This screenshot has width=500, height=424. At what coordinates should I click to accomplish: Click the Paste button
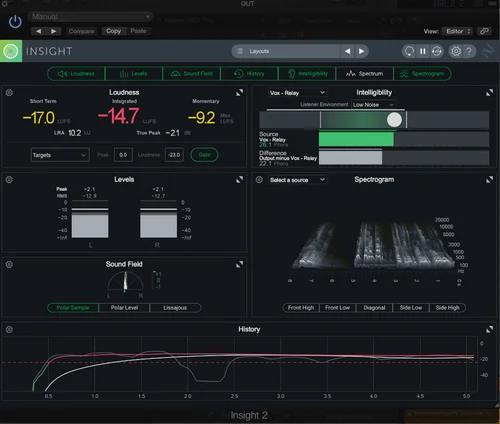click(138, 31)
